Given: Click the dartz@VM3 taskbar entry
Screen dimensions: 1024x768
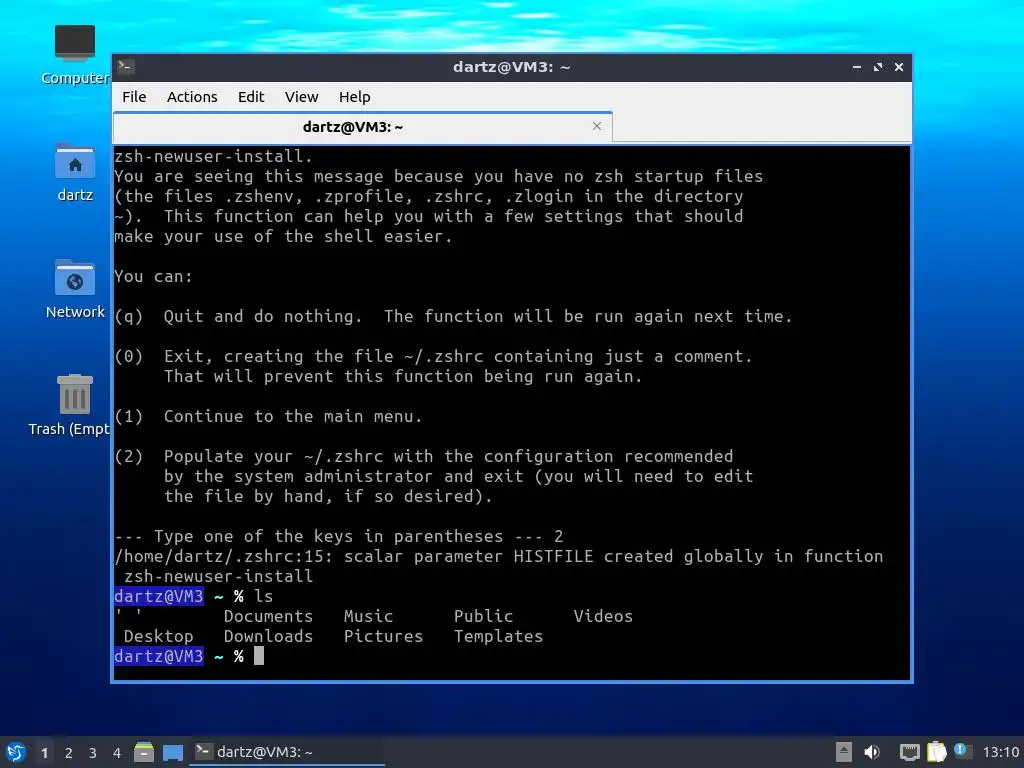Looking at the screenshot, I should pyautogui.click(x=287, y=752).
